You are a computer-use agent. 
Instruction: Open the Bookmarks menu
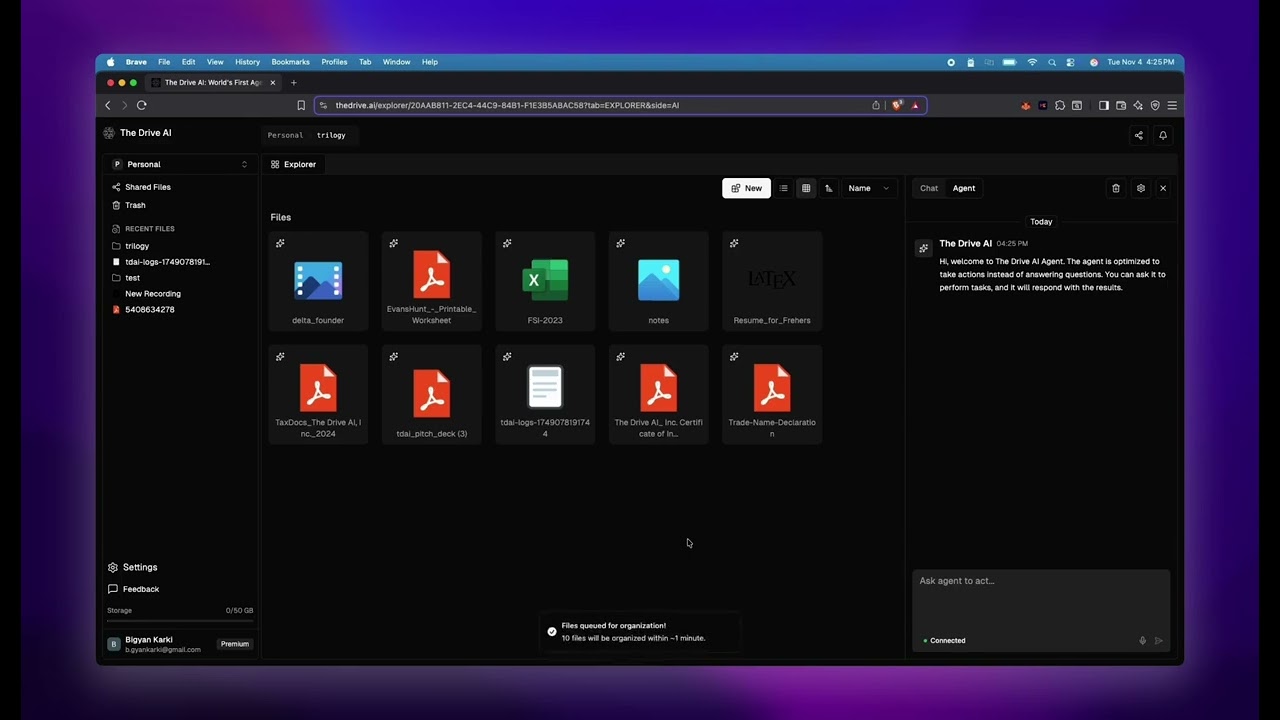[x=290, y=62]
